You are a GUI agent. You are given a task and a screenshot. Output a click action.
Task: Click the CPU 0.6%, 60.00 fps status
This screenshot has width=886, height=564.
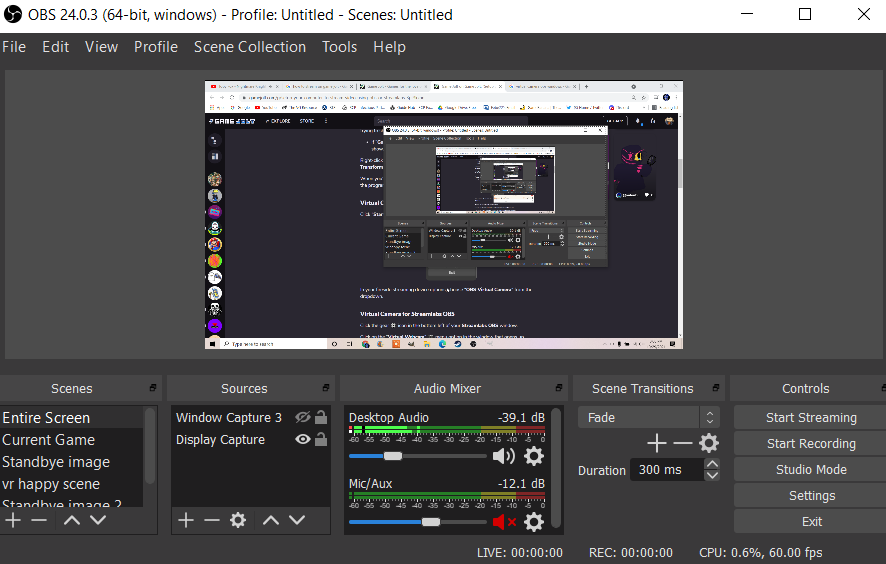click(761, 552)
